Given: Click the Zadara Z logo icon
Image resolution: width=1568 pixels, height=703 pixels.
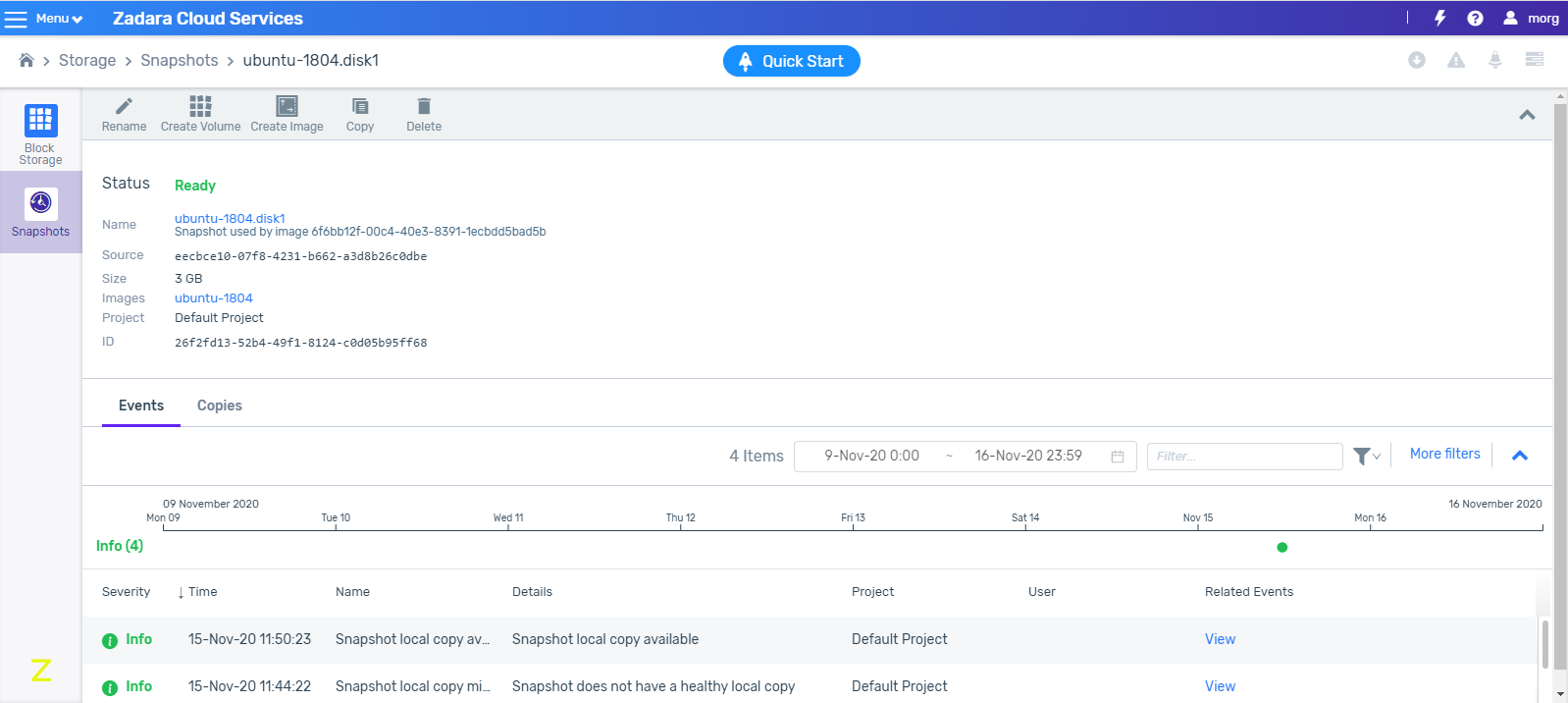Looking at the screenshot, I should tap(41, 671).
